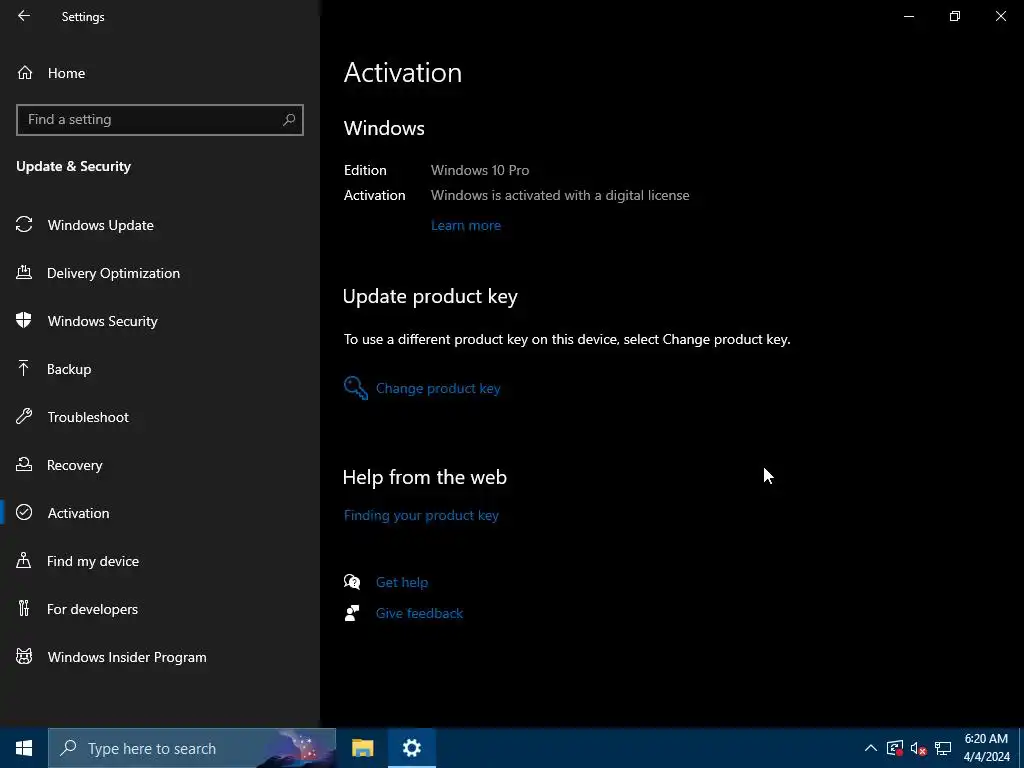
Task: Click the muted speaker volume tray icon
Action: [918, 748]
